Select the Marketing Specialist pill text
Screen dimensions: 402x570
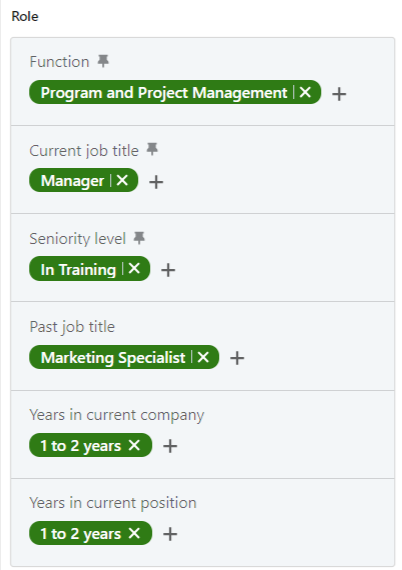pos(113,358)
